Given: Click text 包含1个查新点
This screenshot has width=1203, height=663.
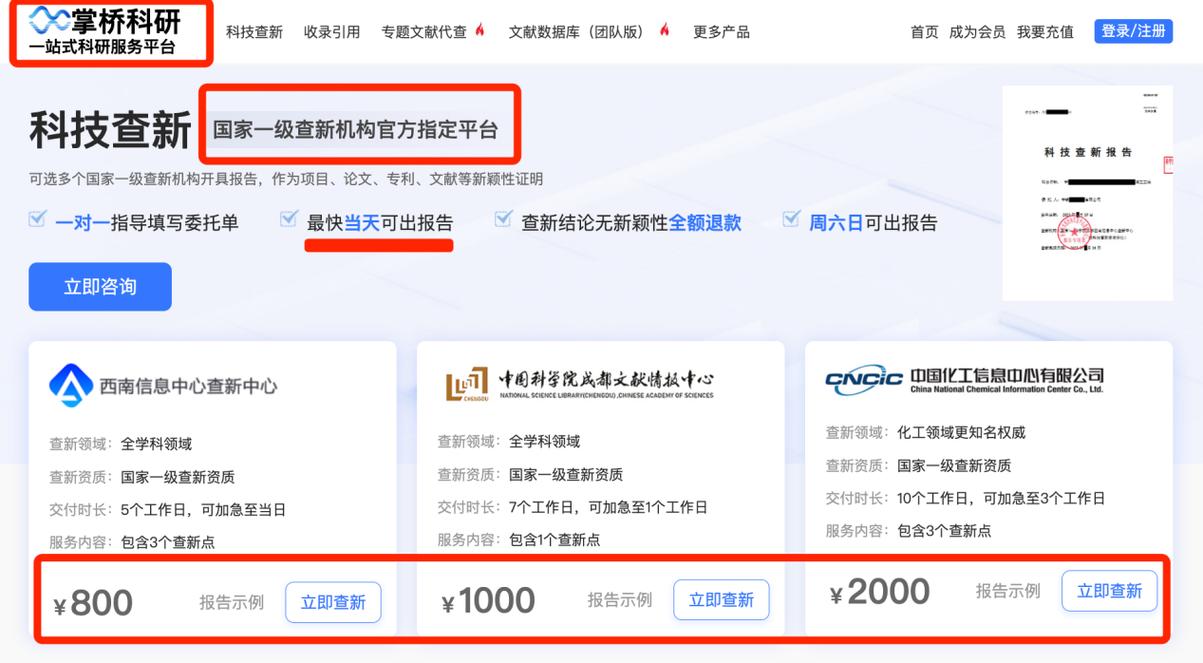Looking at the screenshot, I should pyautogui.click(x=554, y=540).
